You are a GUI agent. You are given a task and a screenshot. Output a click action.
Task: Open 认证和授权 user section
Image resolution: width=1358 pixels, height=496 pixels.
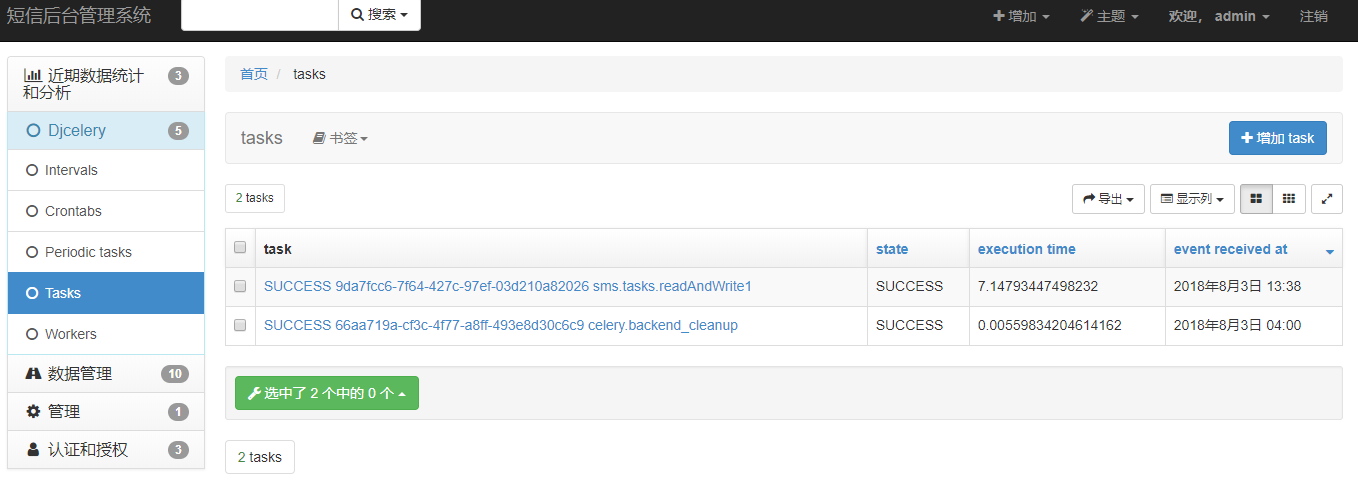[x=88, y=450]
